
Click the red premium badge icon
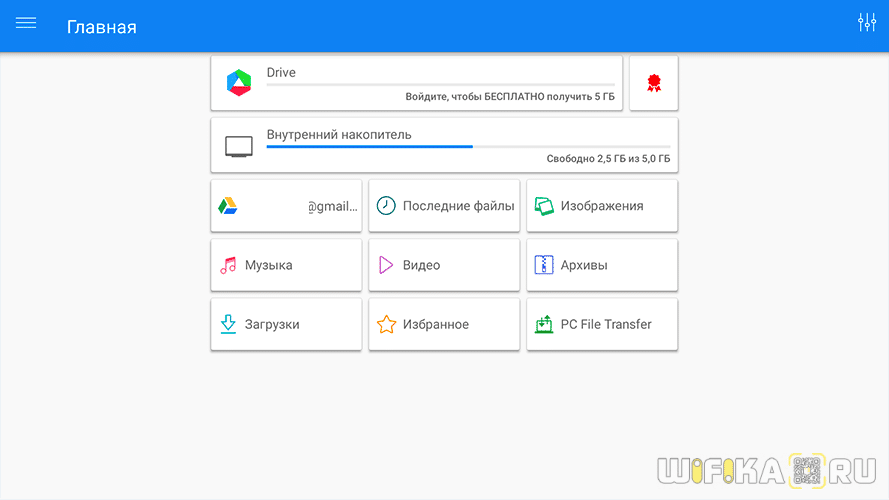pyautogui.click(x=654, y=83)
